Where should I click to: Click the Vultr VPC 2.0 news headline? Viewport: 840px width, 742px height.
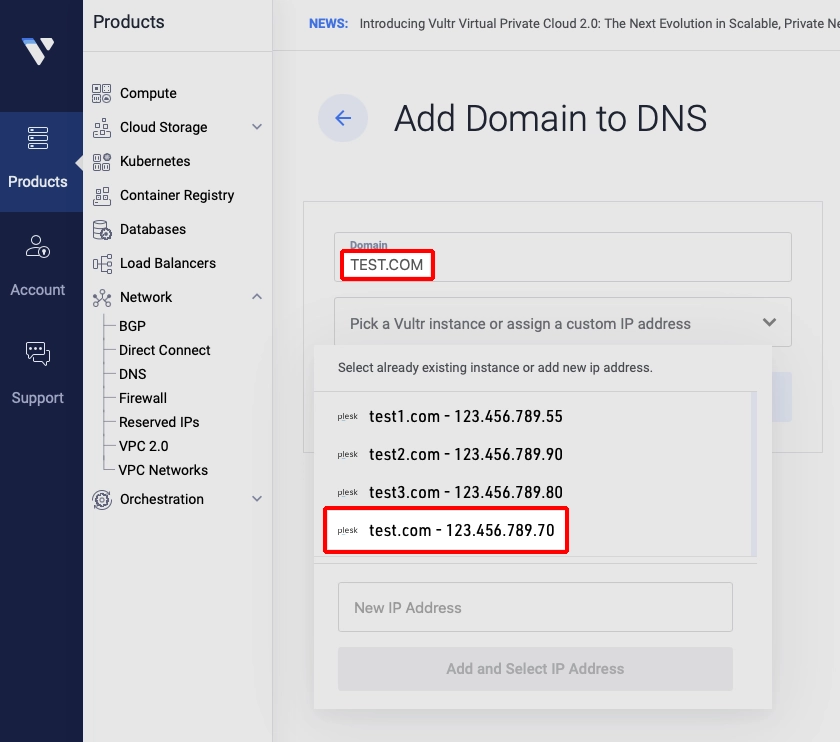pos(599,24)
